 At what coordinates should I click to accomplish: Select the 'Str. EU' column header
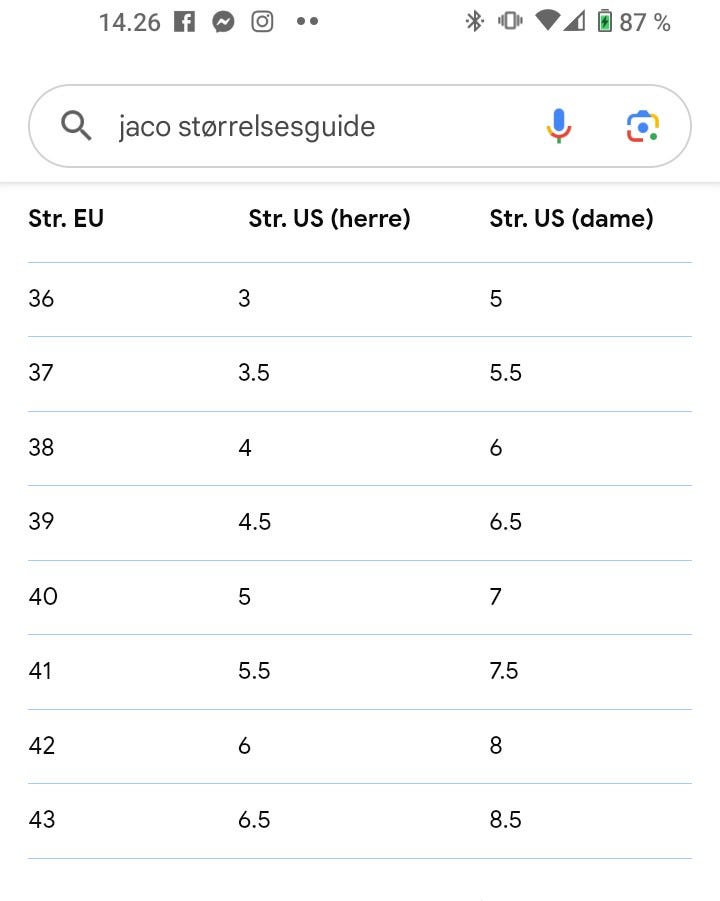(66, 218)
